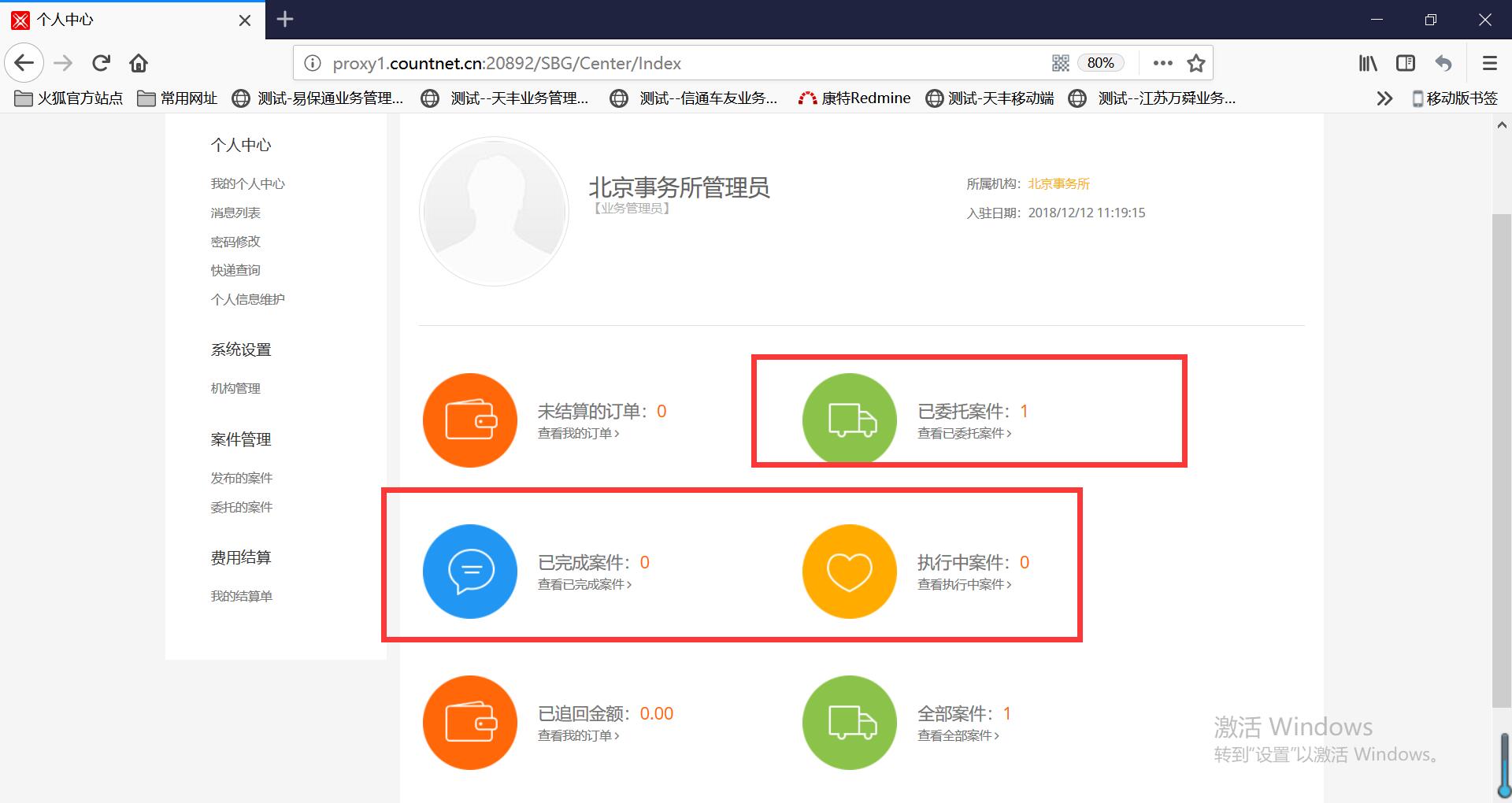
Task: Open 测试-易保通业务管理 bookmark
Action: [x=318, y=98]
